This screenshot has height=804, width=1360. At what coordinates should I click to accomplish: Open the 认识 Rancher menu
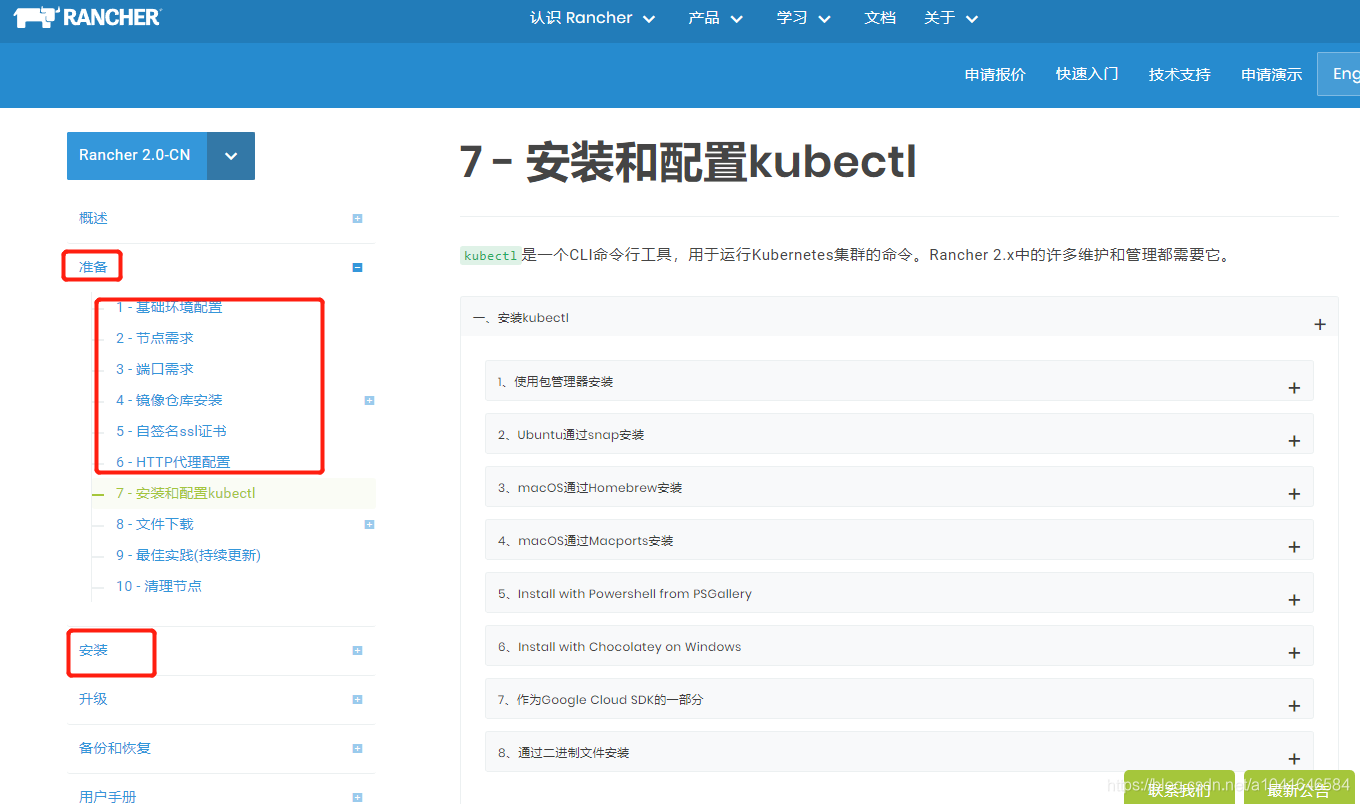coord(592,18)
